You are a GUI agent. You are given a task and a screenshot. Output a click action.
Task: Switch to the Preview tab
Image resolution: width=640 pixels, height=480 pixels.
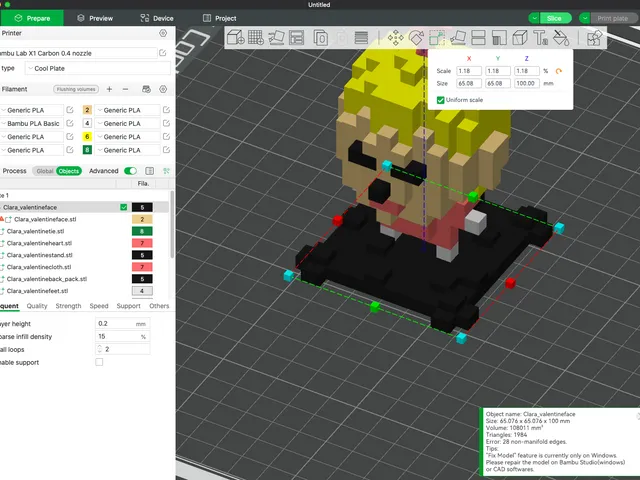[x=95, y=18]
